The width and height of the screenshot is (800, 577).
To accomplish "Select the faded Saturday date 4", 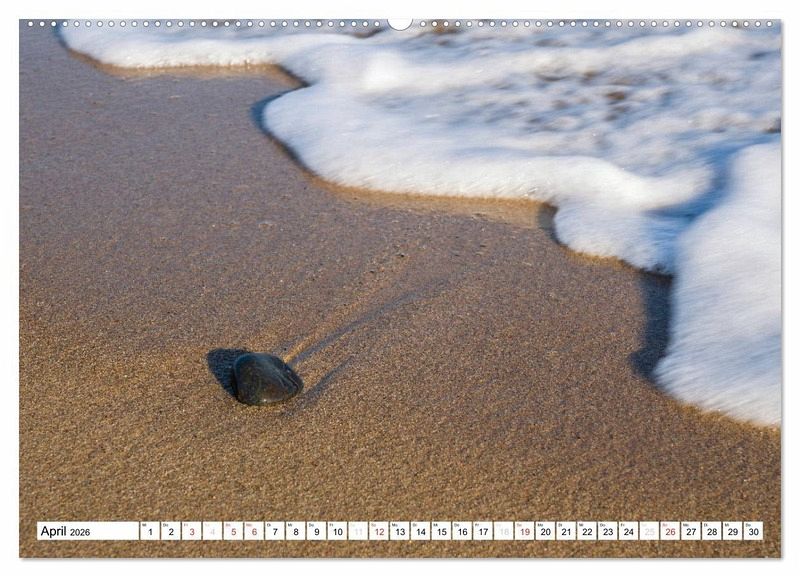I will pyautogui.click(x=212, y=531).
